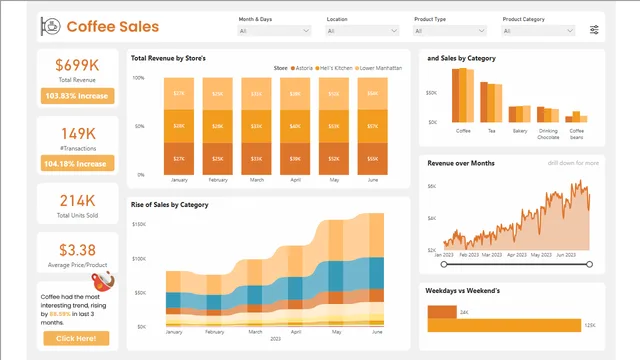
Task: Select the 214K Total Units Sold card
Action: coord(78,204)
